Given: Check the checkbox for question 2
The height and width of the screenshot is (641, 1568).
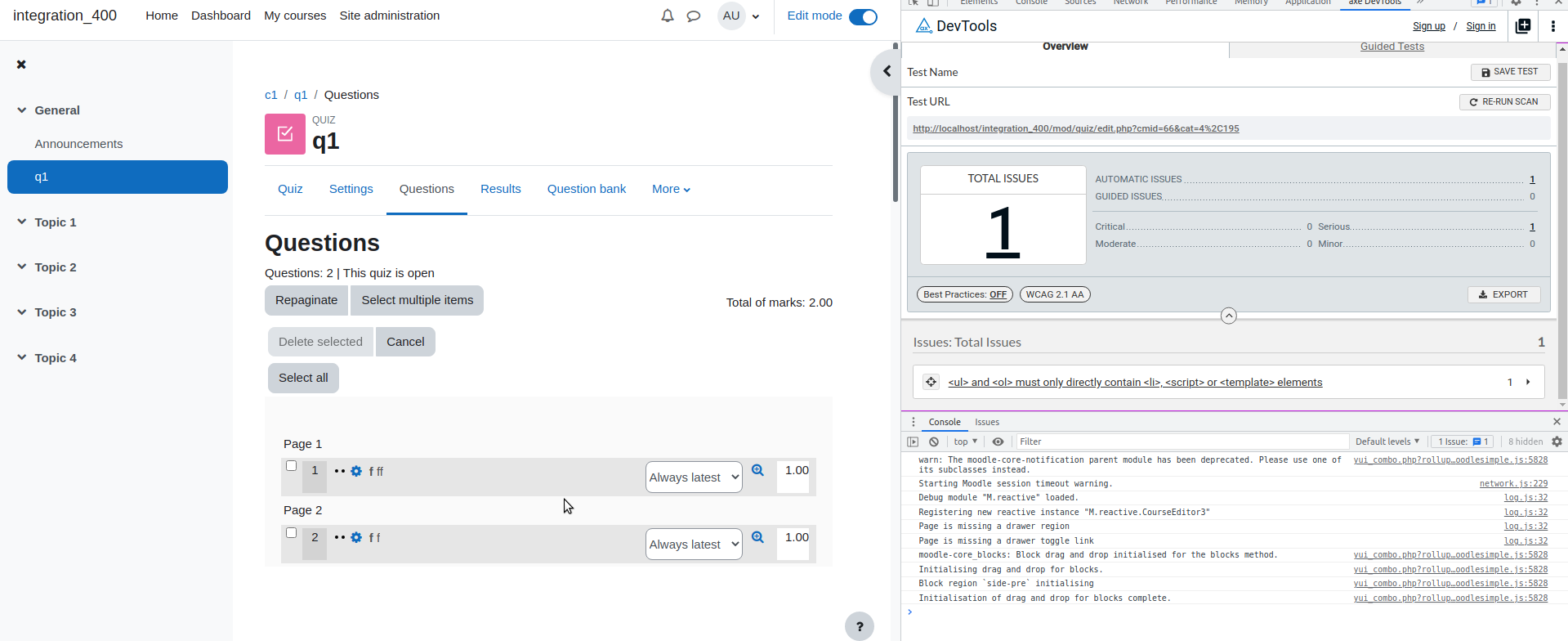Looking at the screenshot, I should (291, 533).
